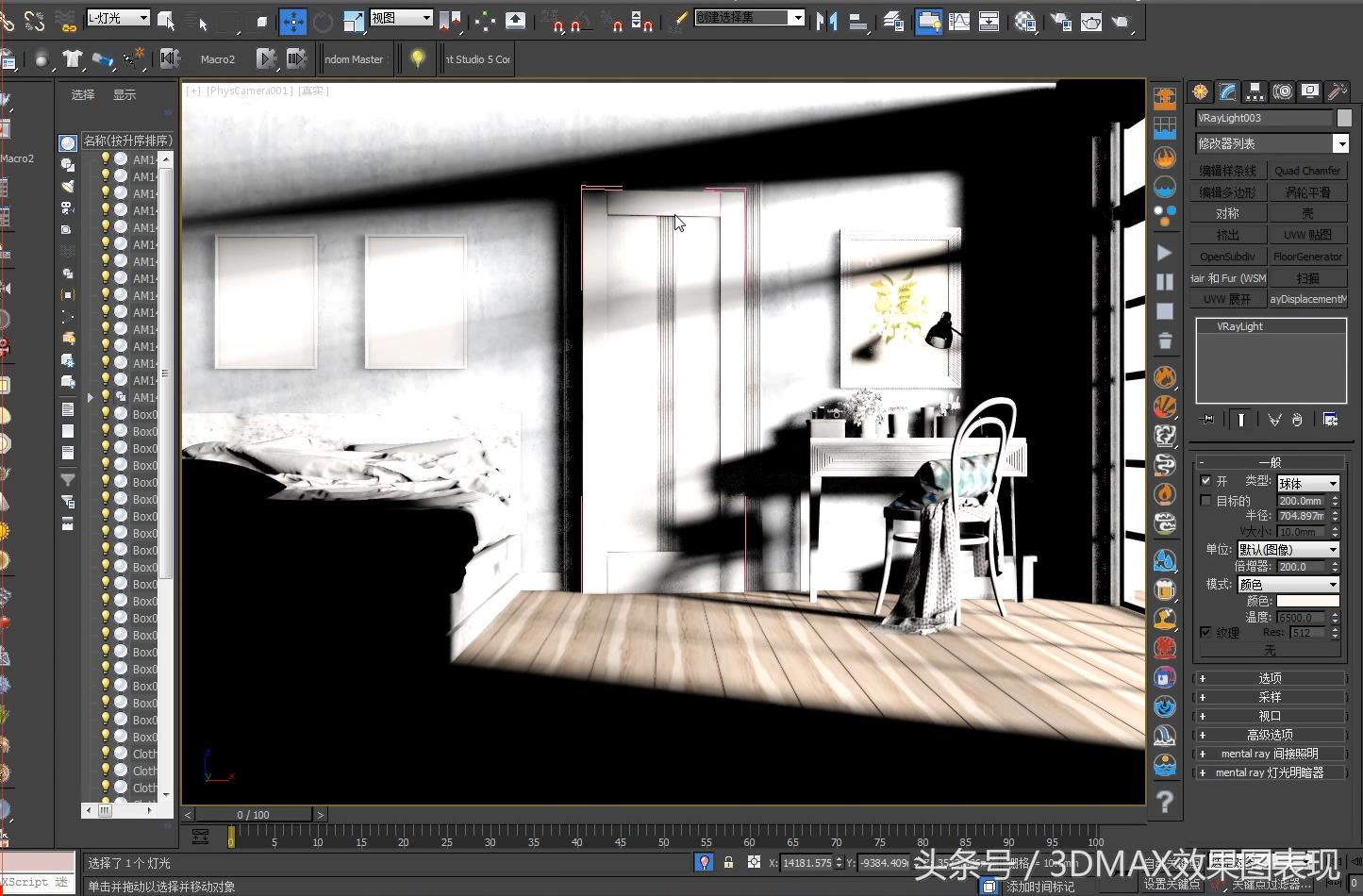Click the selection lock padlock icon

[728, 862]
